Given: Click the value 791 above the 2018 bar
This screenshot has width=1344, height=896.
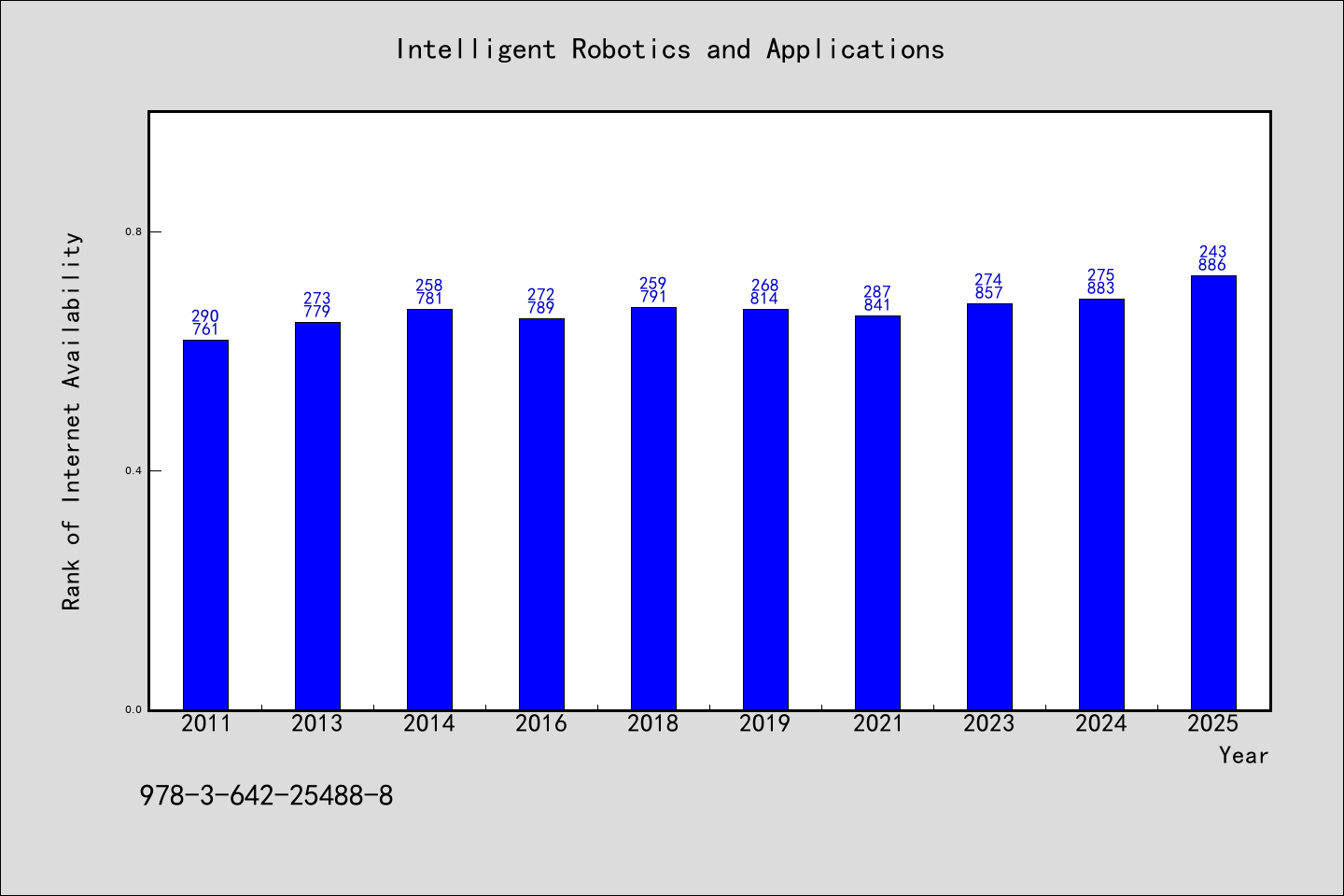Looking at the screenshot, I should 653,297.
